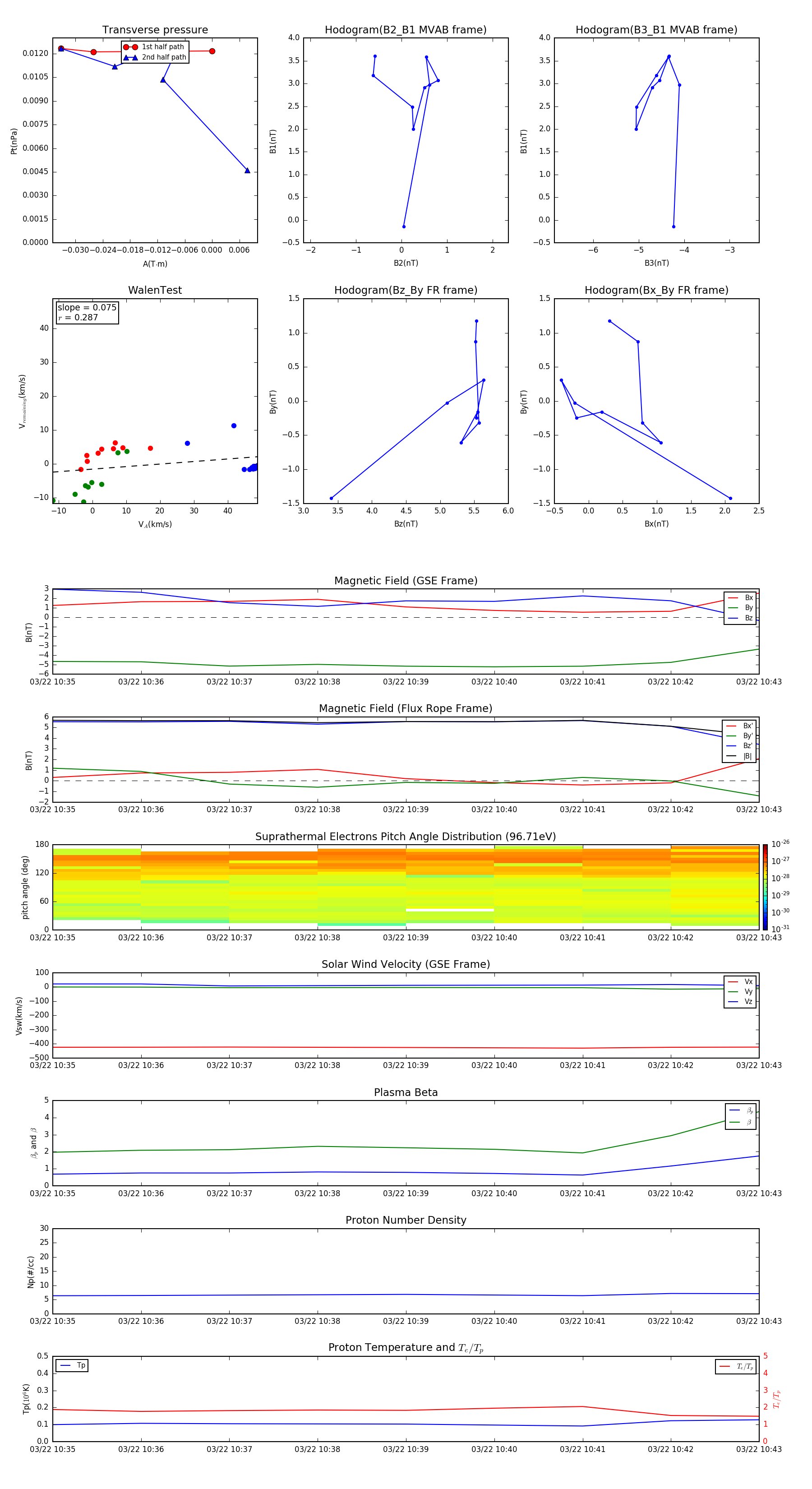This screenshot has width=812, height=1489.
Task: Click '2nd half path' legend entry
Action: (155, 57)
